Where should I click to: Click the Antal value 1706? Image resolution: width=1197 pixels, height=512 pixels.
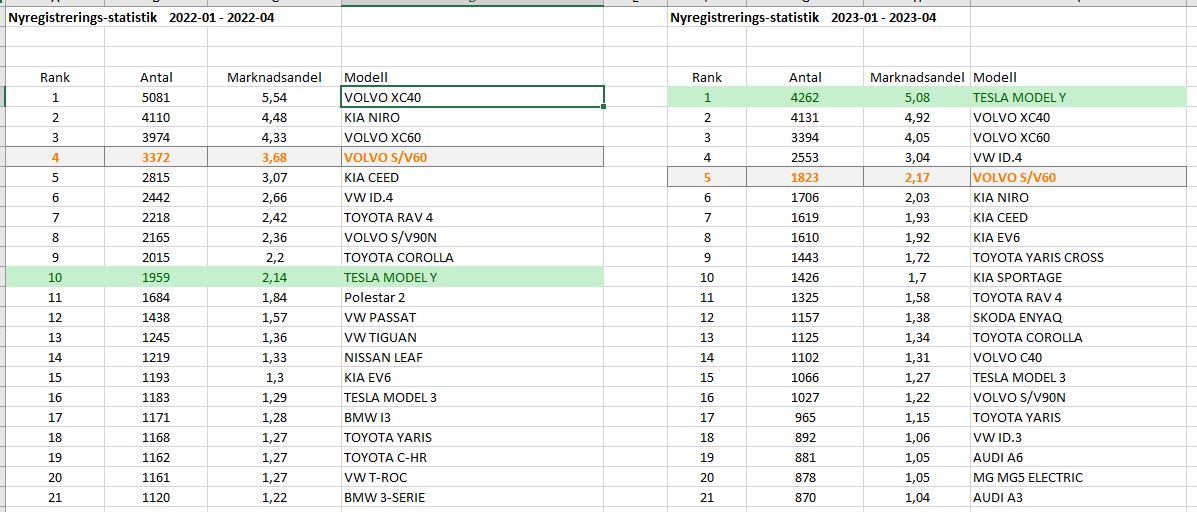(805, 198)
